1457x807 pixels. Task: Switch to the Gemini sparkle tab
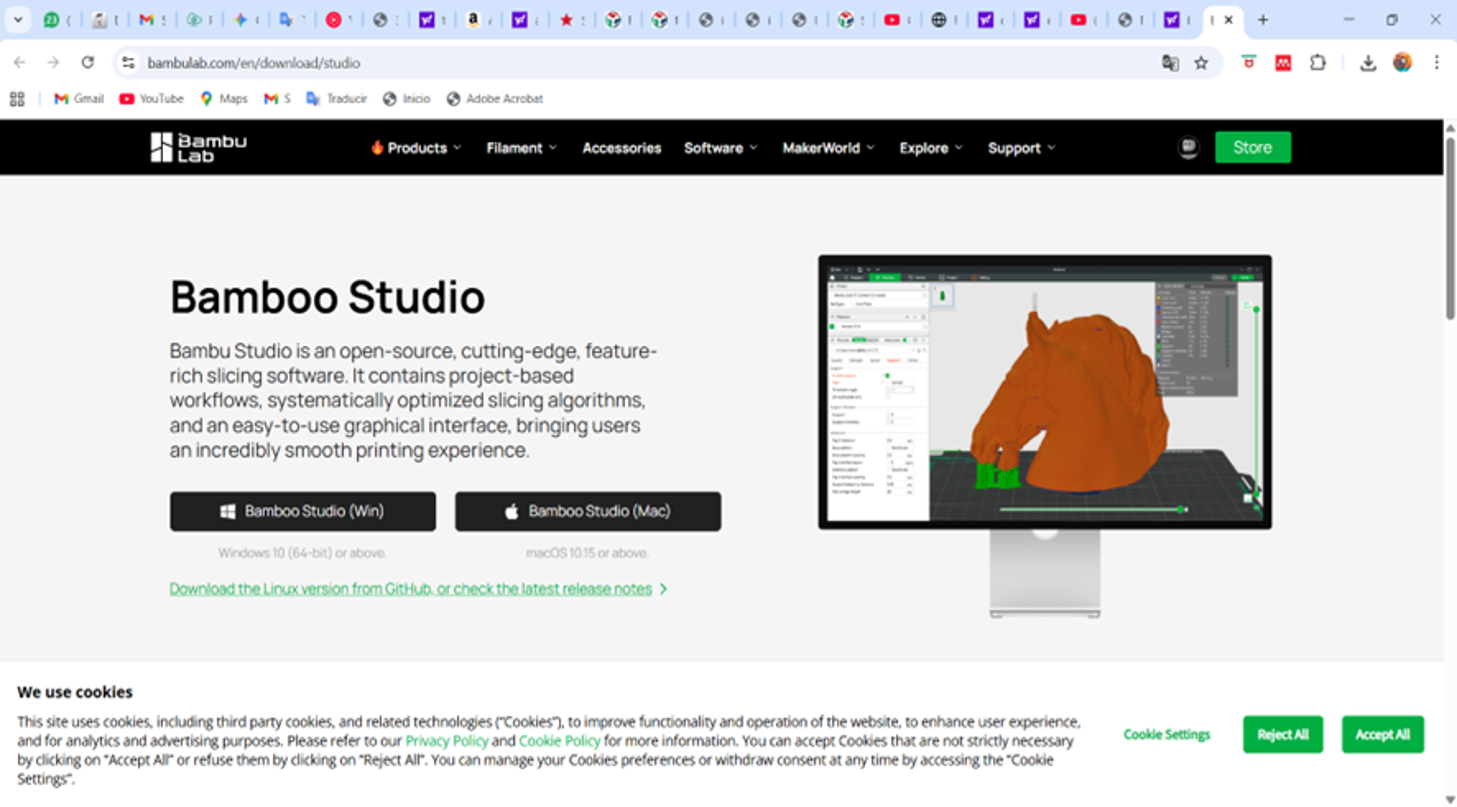[242, 20]
